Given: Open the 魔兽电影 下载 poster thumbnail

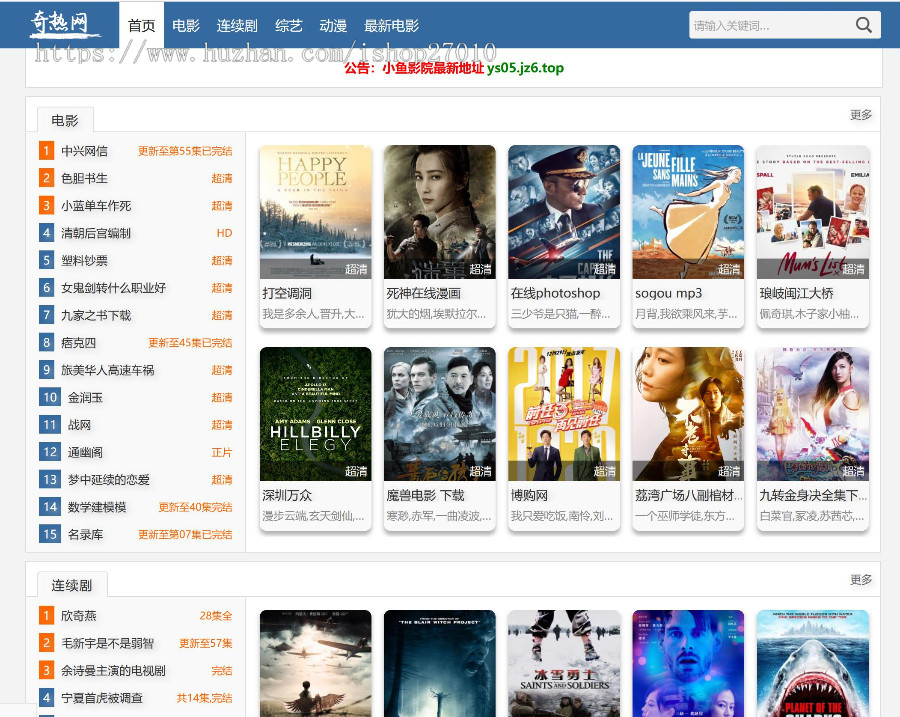Looking at the screenshot, I should (x=440, y=414).
